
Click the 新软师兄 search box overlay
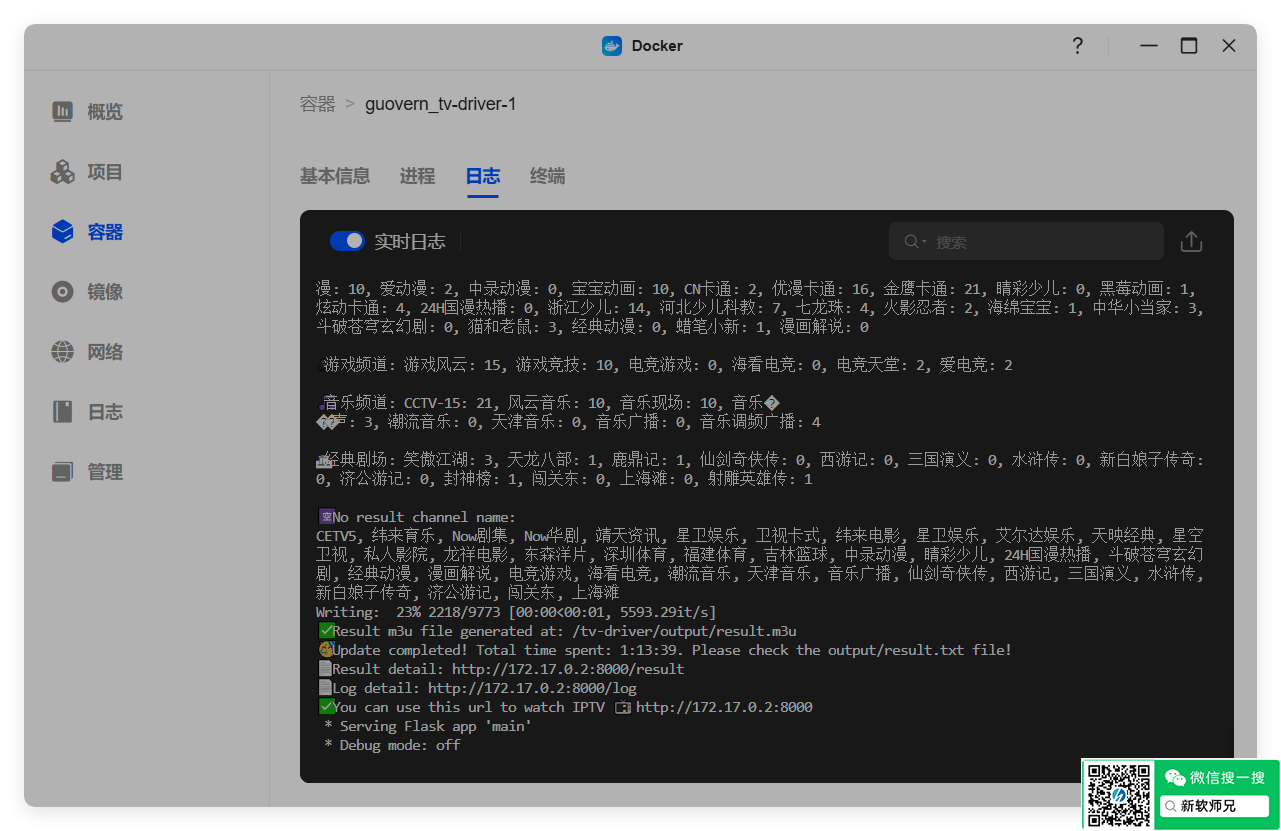tap(1215, 806)
